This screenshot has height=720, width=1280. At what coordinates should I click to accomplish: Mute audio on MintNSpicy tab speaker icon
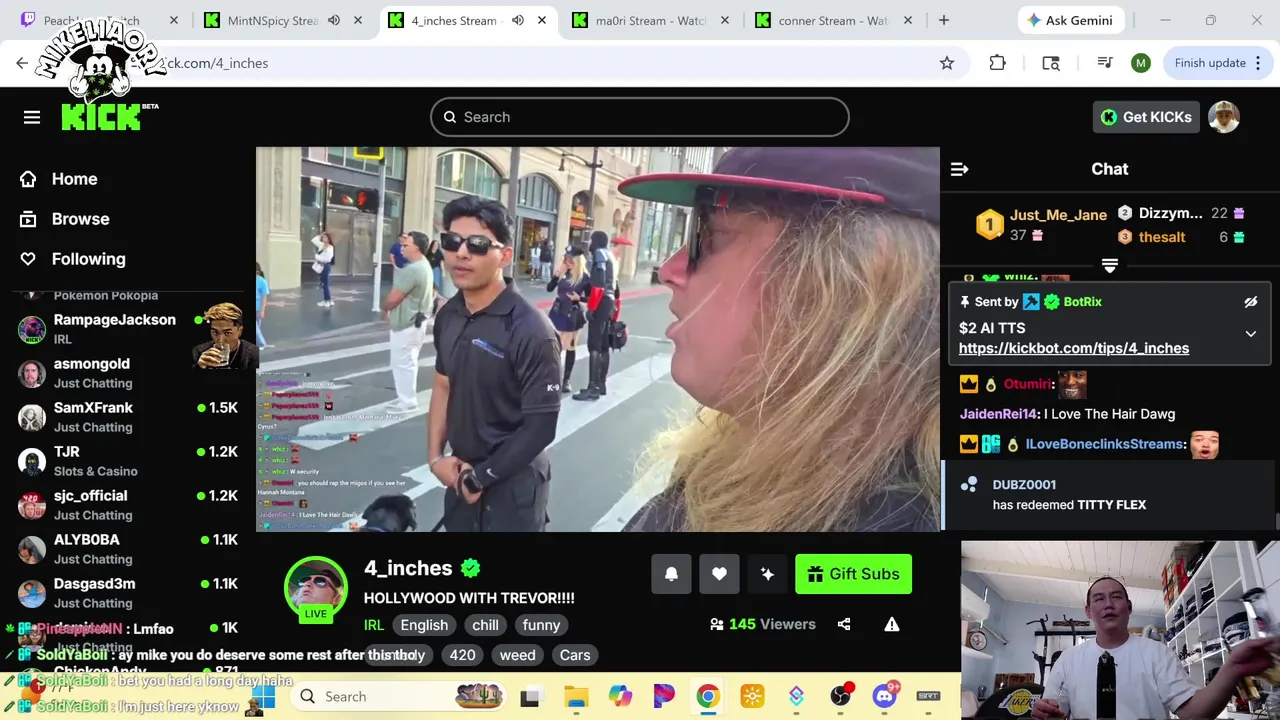coord(334,20)
